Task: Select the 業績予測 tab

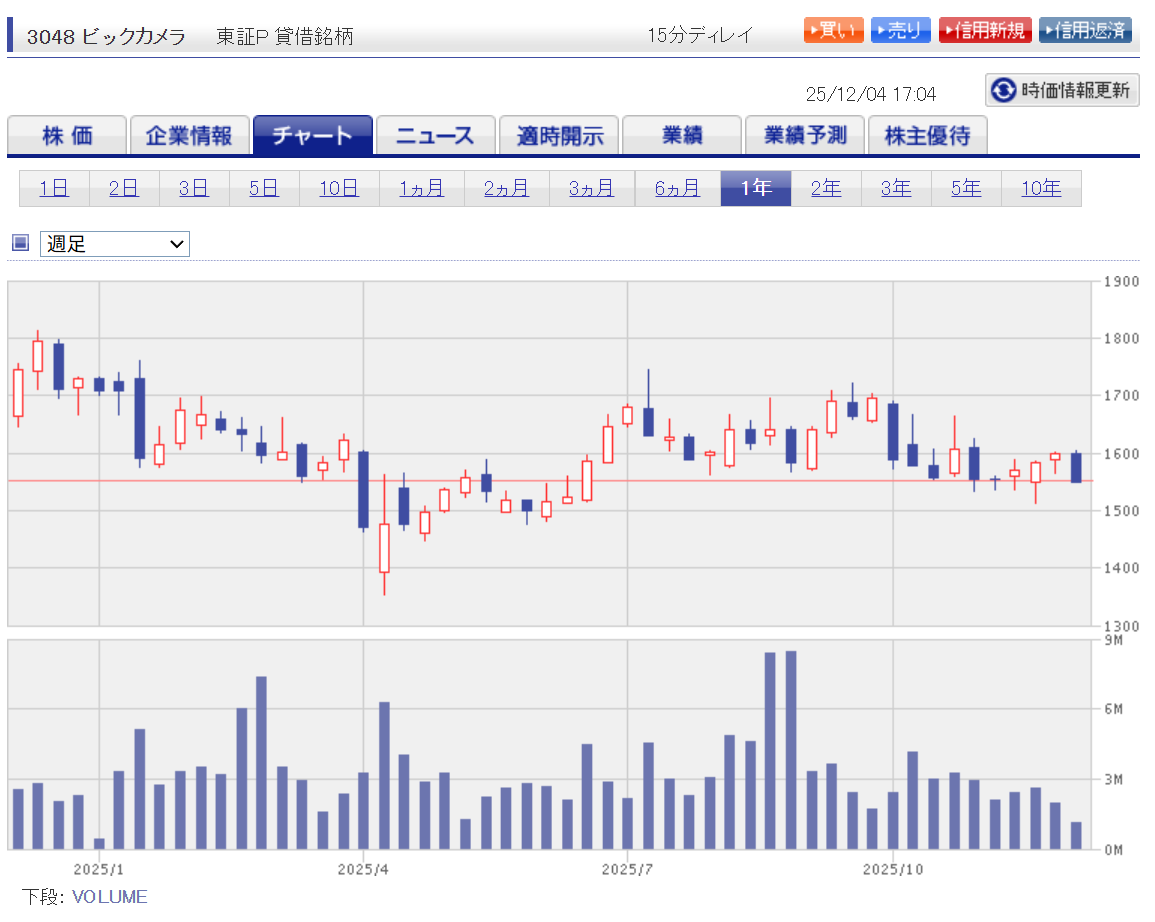Action: click(805, 136)
